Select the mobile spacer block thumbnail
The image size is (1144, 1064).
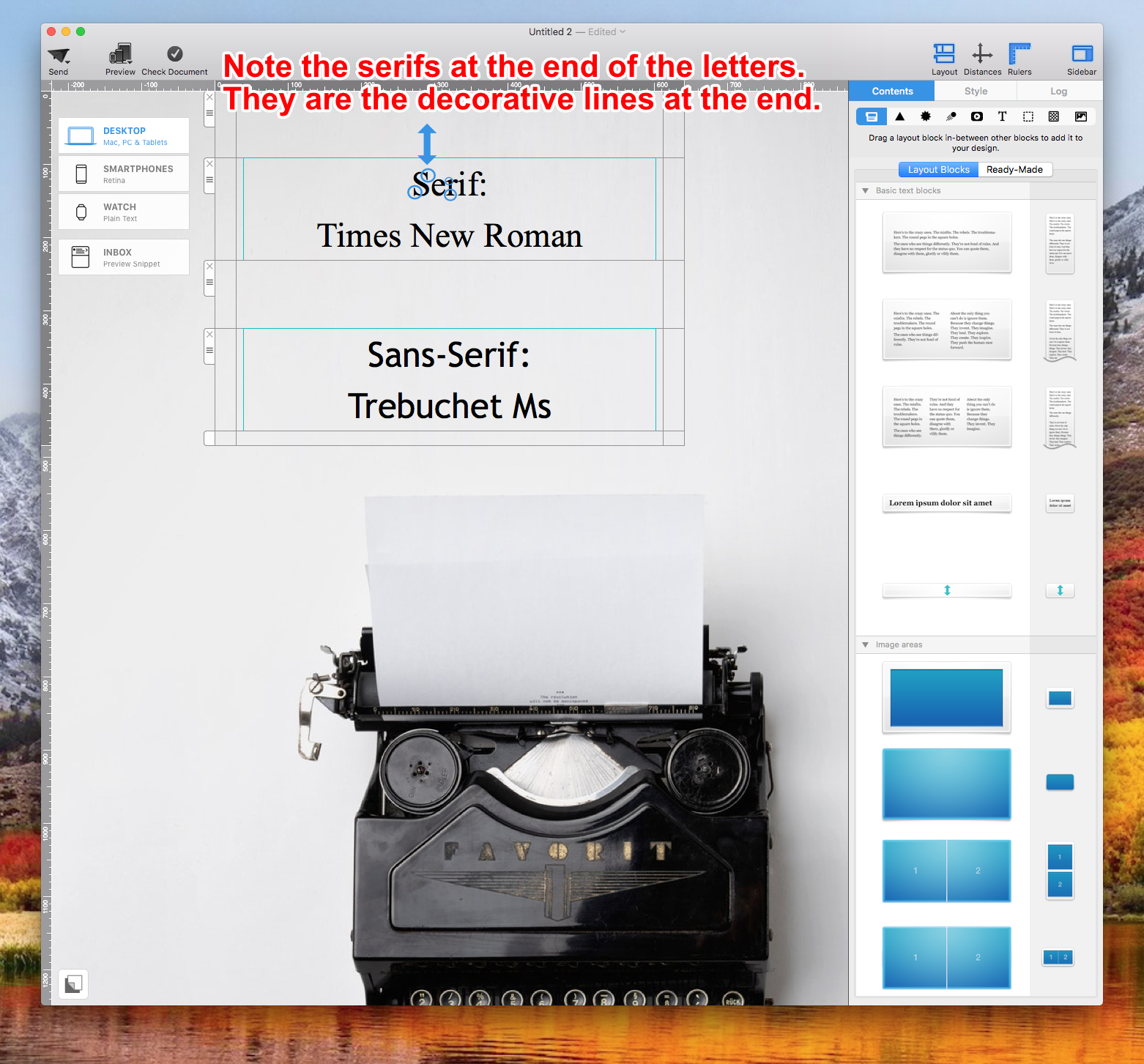coord(1060,590)
